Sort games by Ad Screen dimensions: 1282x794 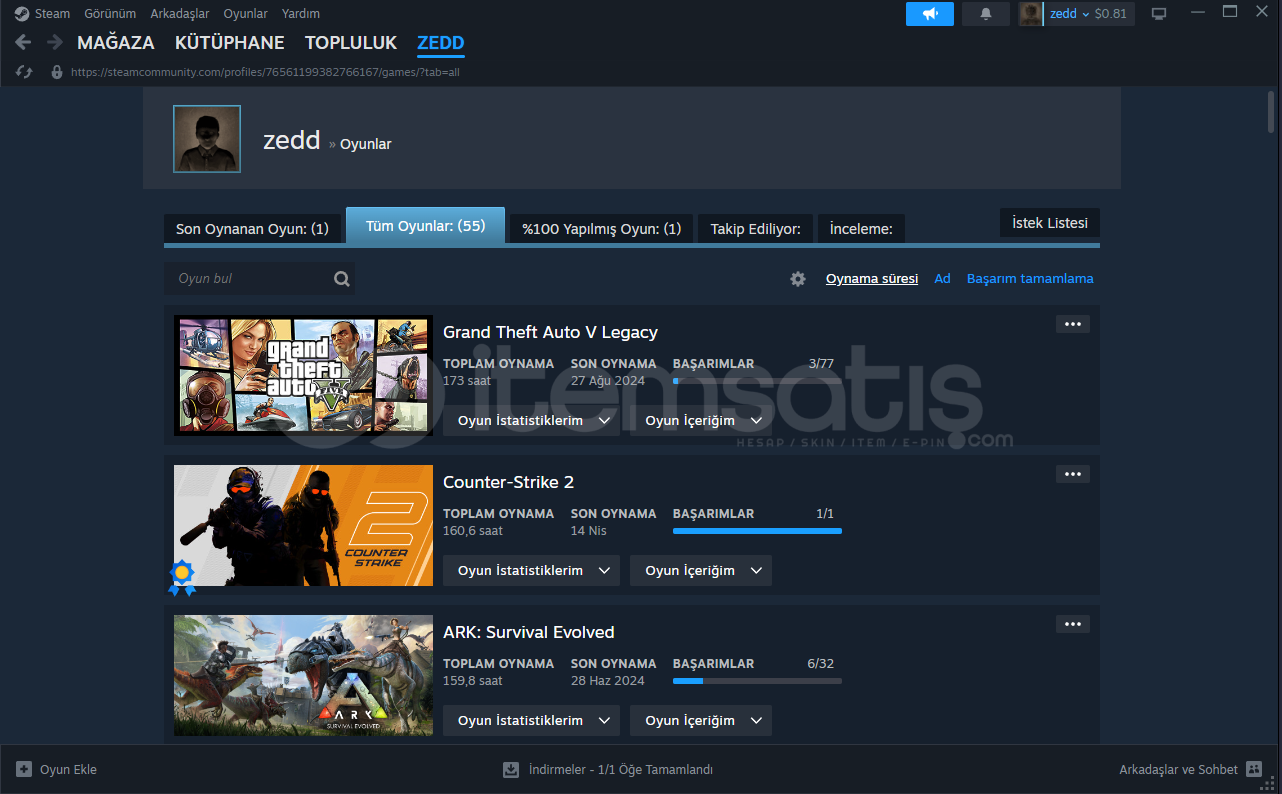coord(942,279)
